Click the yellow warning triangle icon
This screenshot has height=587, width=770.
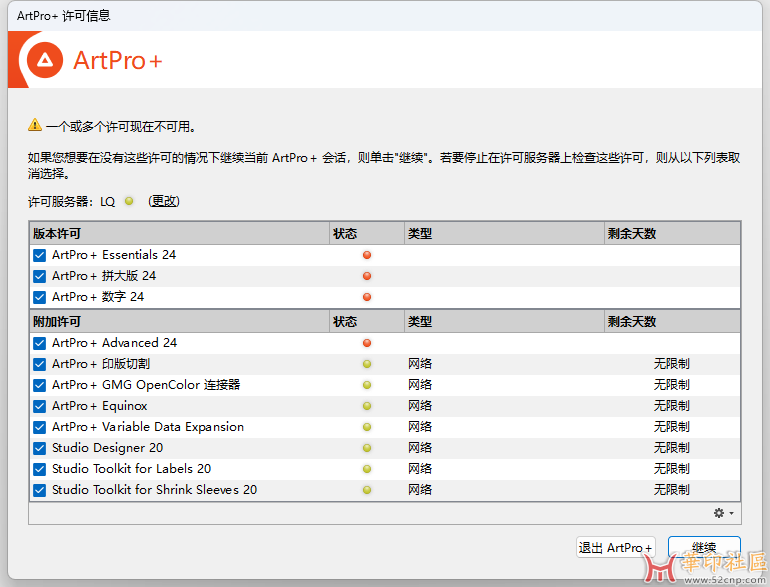(35, 125)
